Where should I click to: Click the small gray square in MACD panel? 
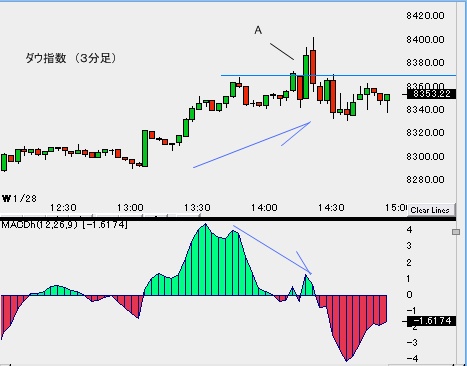coord(456,232)
